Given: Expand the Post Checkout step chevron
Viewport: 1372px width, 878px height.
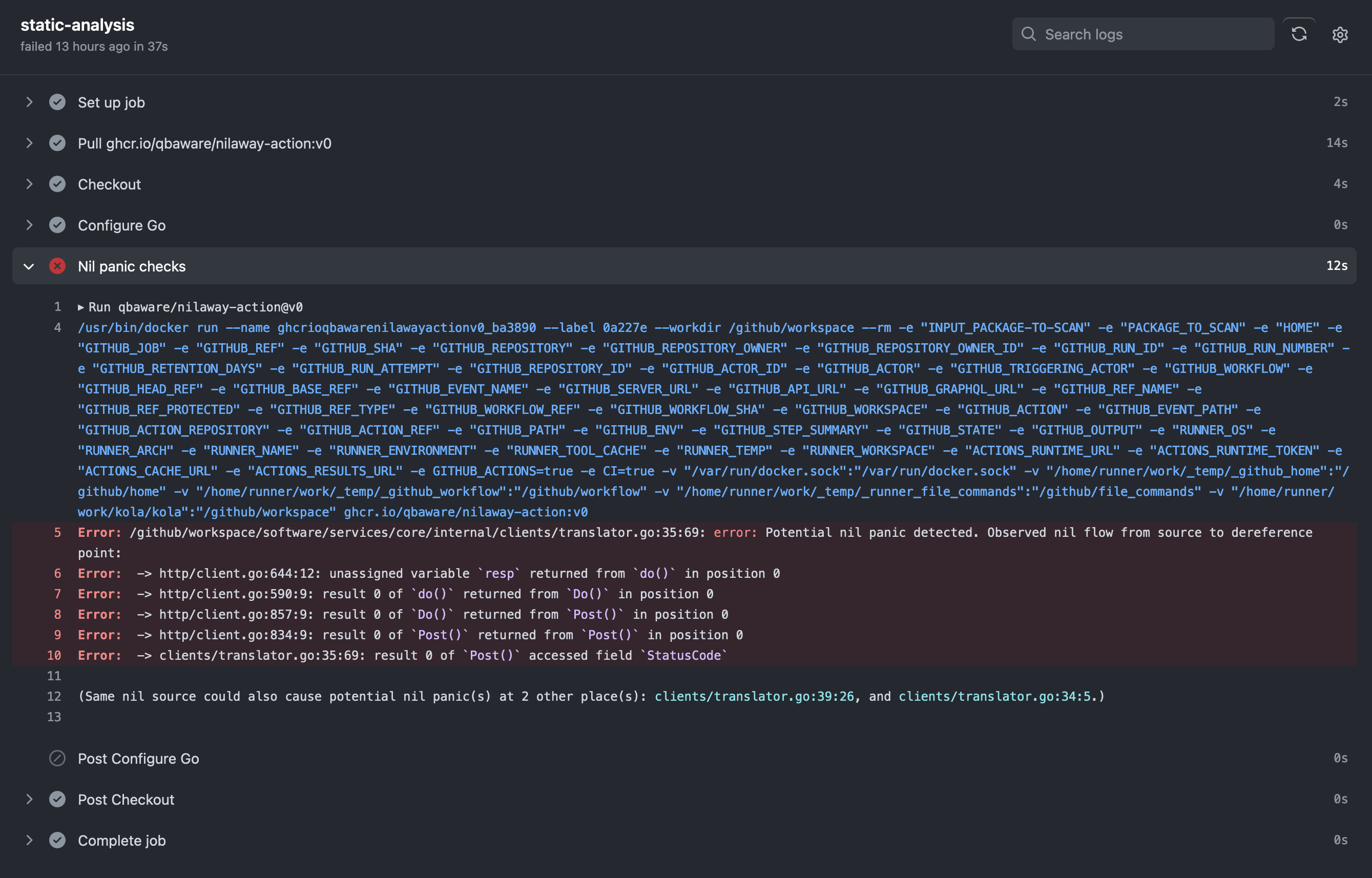Looking at the screenshot, I should click(29, 799).
